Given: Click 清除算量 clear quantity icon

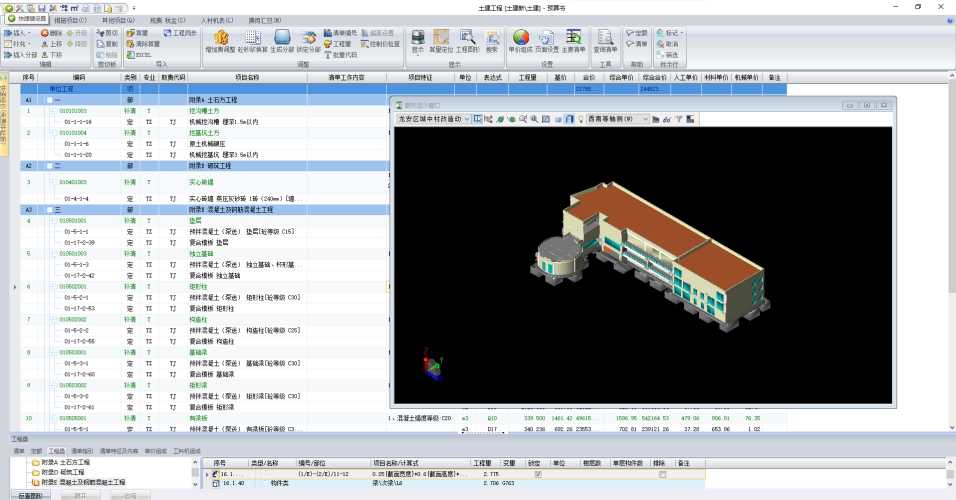Looking at the screenshot, I should (x=143, y=44).
